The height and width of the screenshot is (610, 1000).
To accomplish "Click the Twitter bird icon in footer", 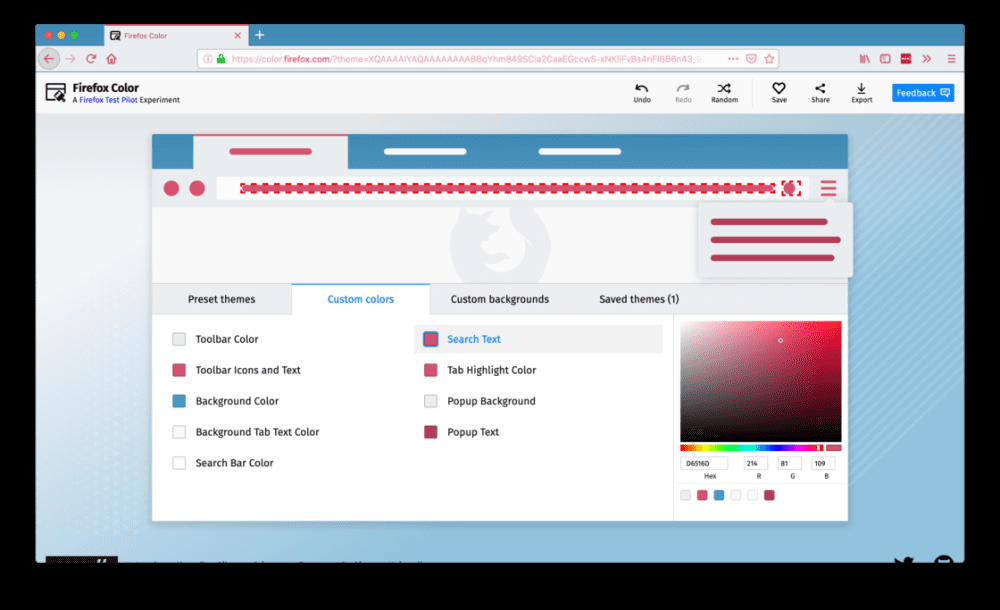I will [903, 561].
